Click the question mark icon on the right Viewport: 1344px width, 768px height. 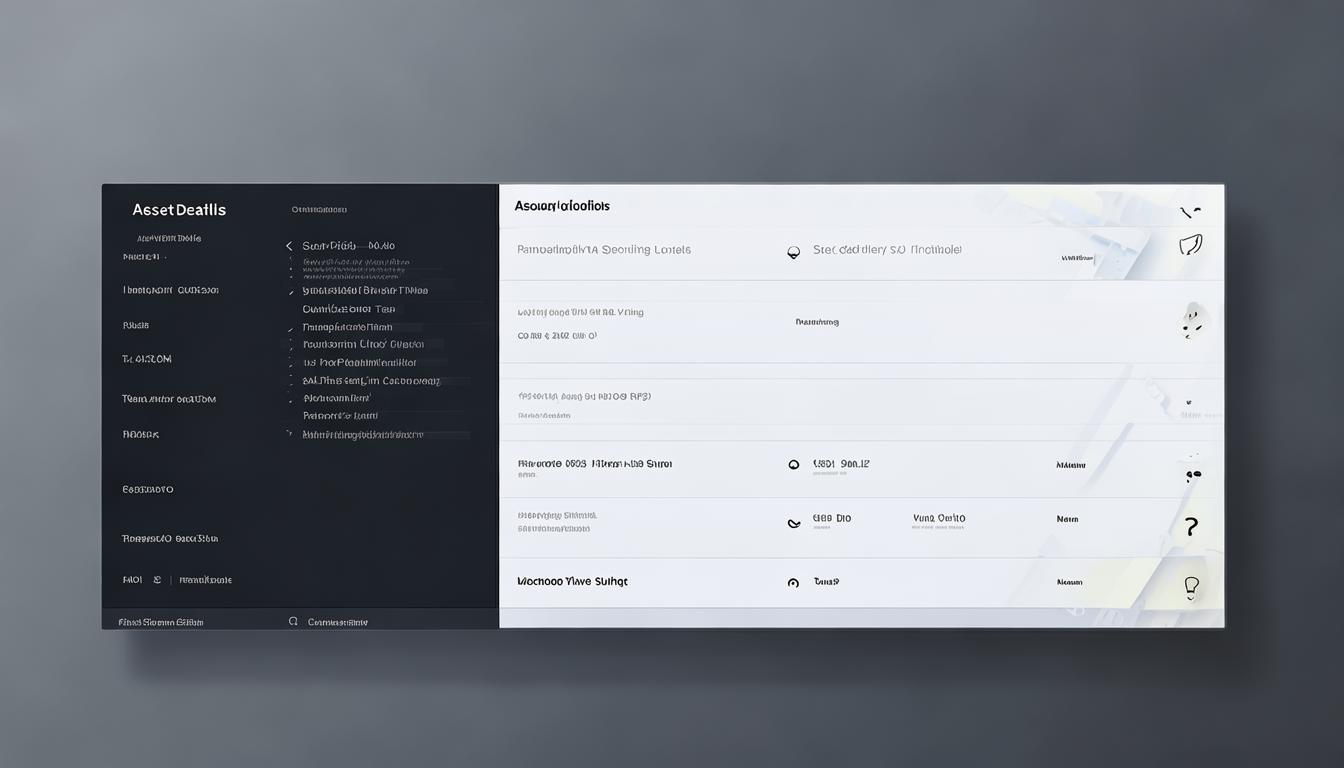tap(1190, 527)
